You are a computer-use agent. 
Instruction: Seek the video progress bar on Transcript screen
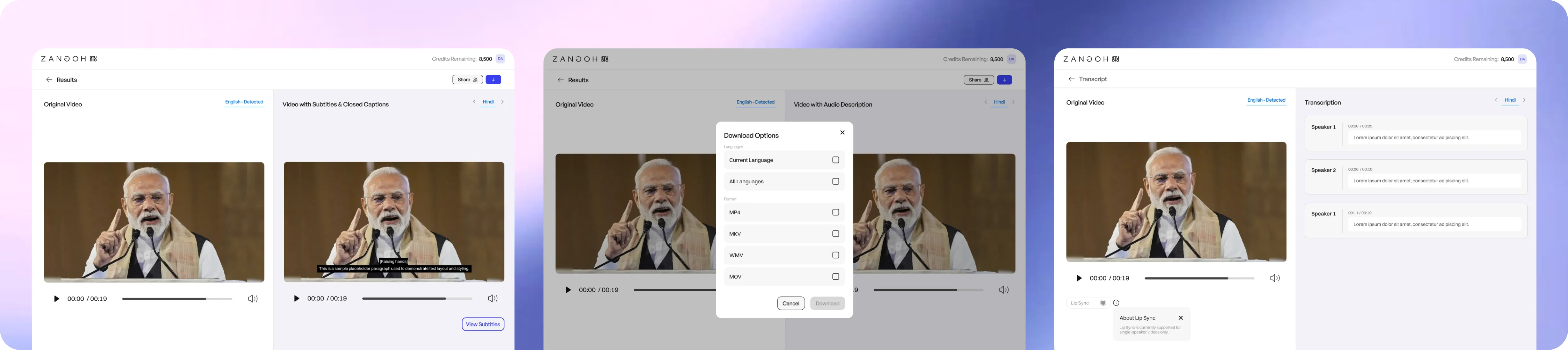1199,278
